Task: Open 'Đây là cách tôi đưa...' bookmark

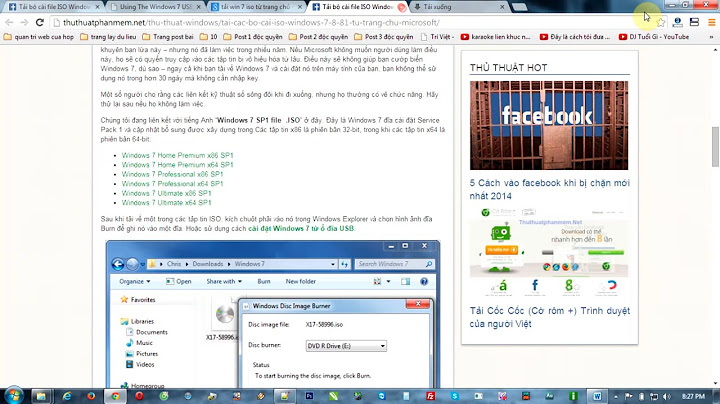Action: click(x=575, y=37)
